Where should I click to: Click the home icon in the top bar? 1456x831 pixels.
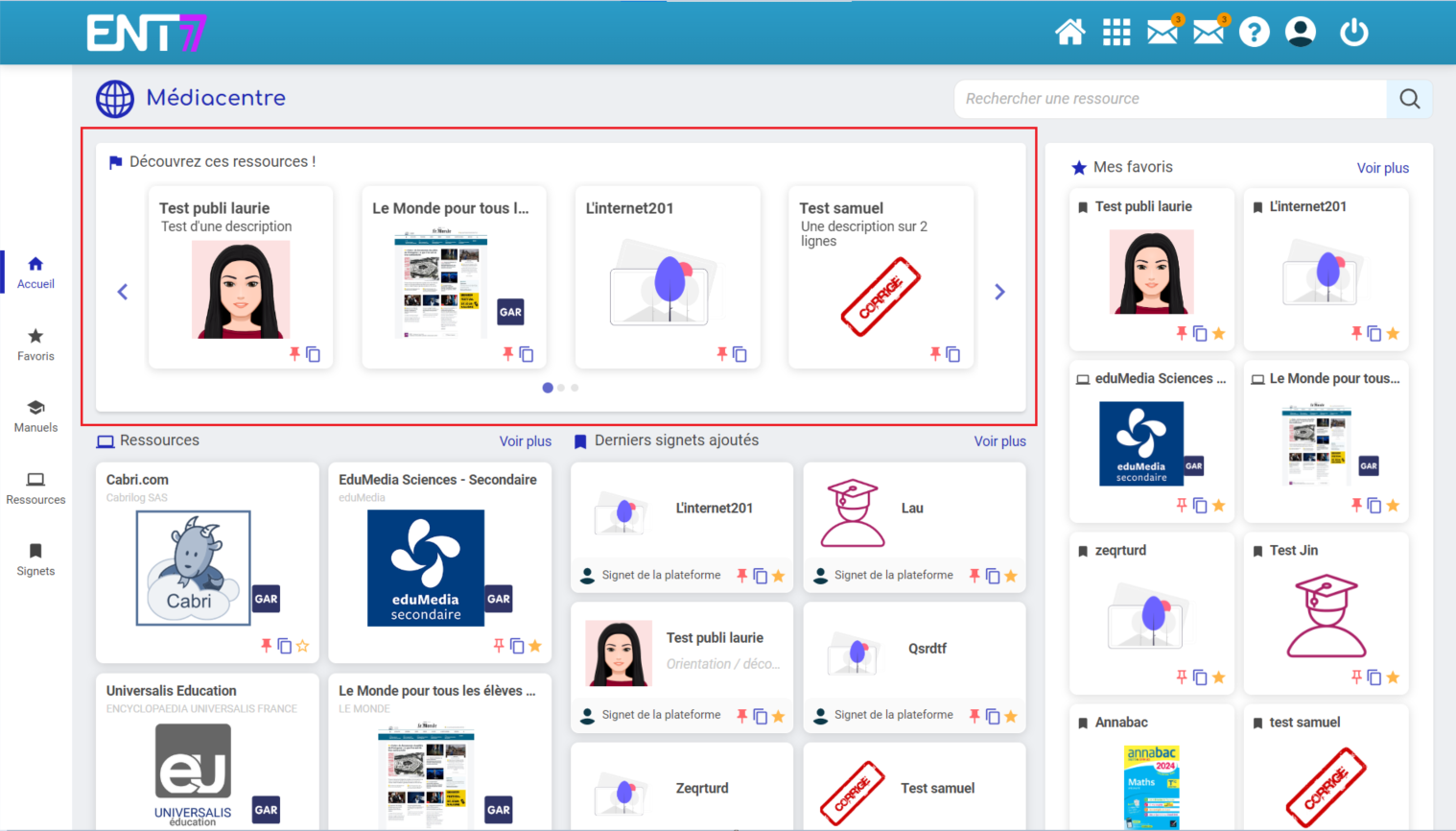coord(1069,33)
